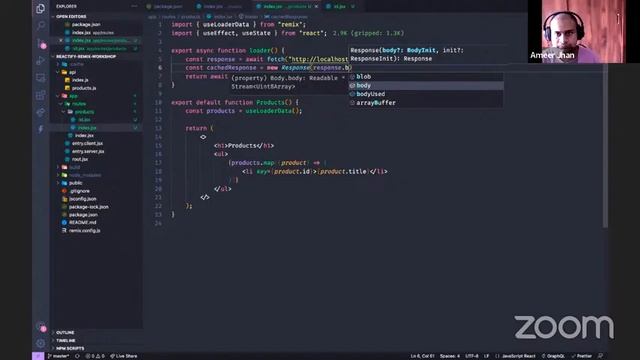
Task: Select arrayBuffer in the autocomplete list
Action: (x=426, y=103)
